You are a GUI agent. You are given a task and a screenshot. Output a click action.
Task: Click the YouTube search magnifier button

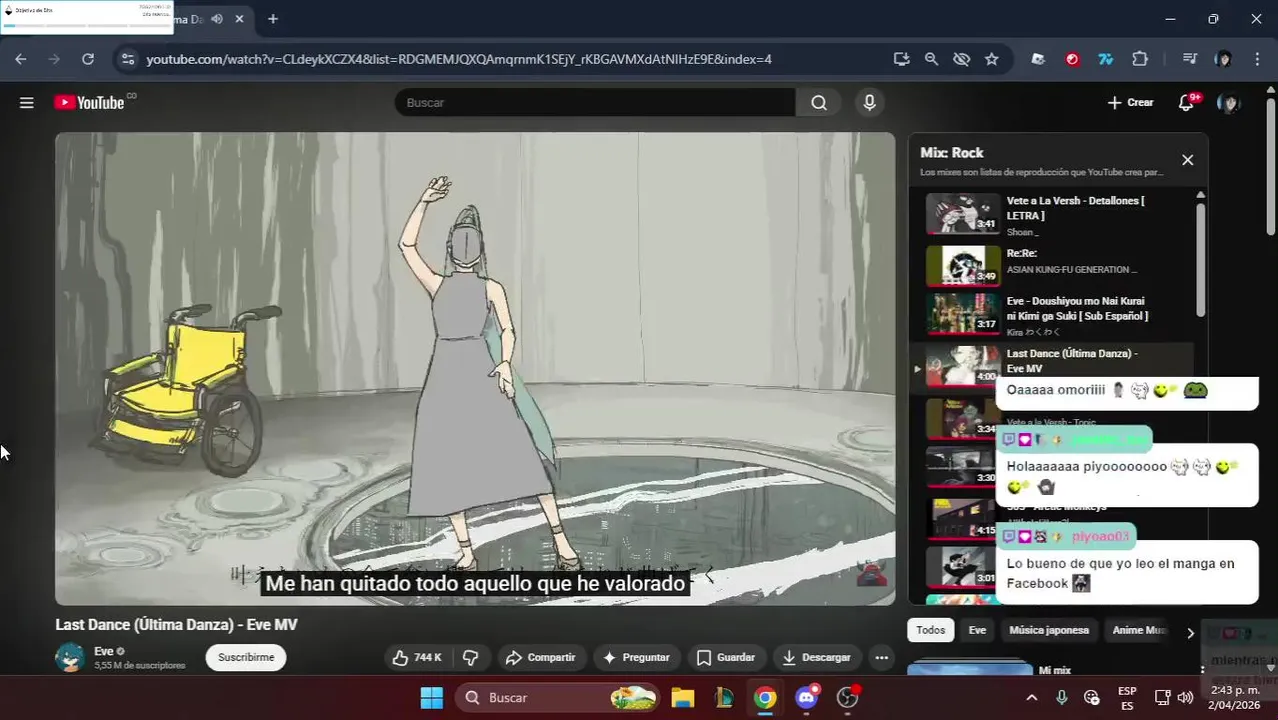pos(819,102)
